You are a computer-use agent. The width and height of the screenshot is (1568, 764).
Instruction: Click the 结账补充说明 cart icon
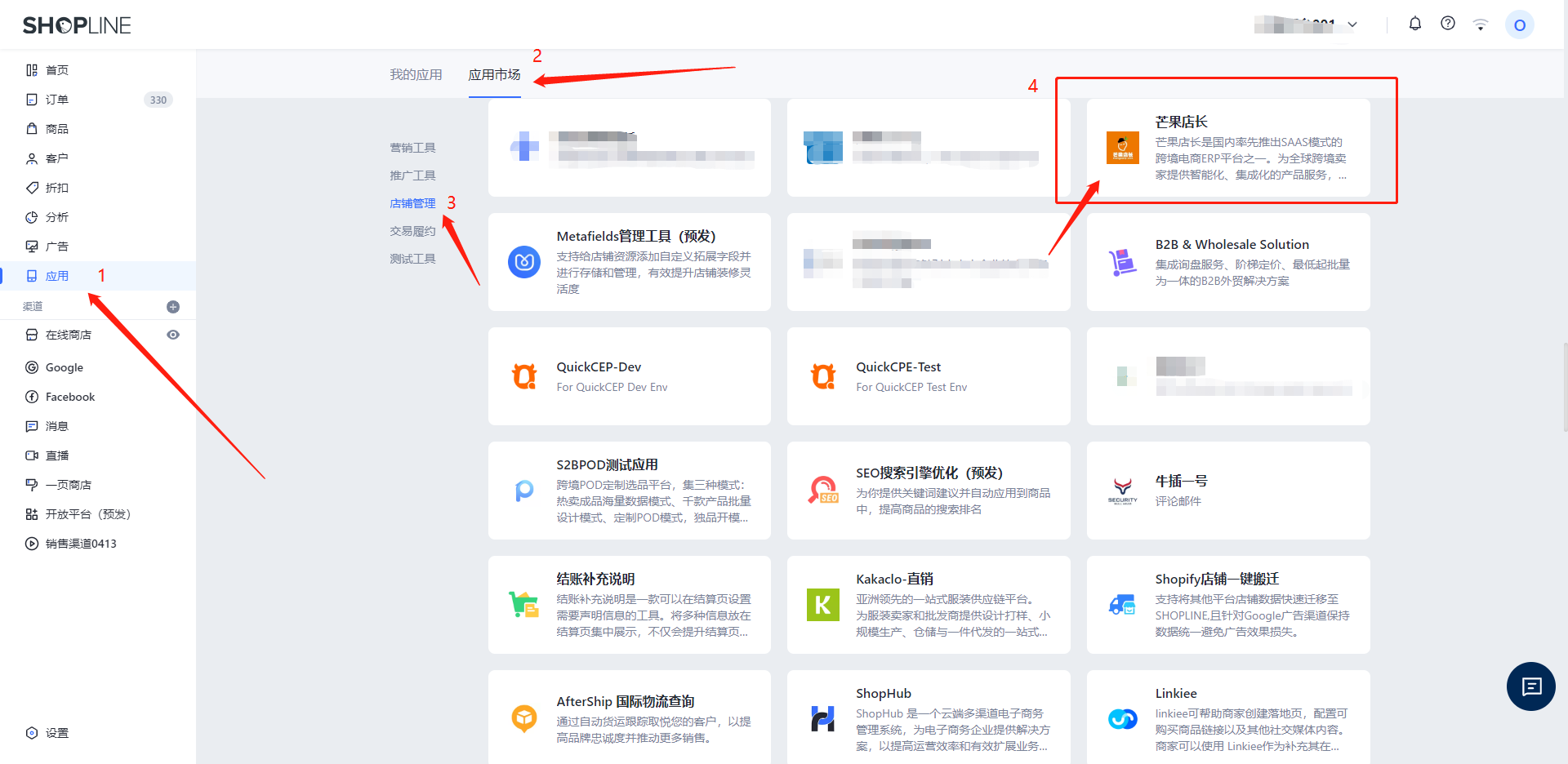(524, 605)
